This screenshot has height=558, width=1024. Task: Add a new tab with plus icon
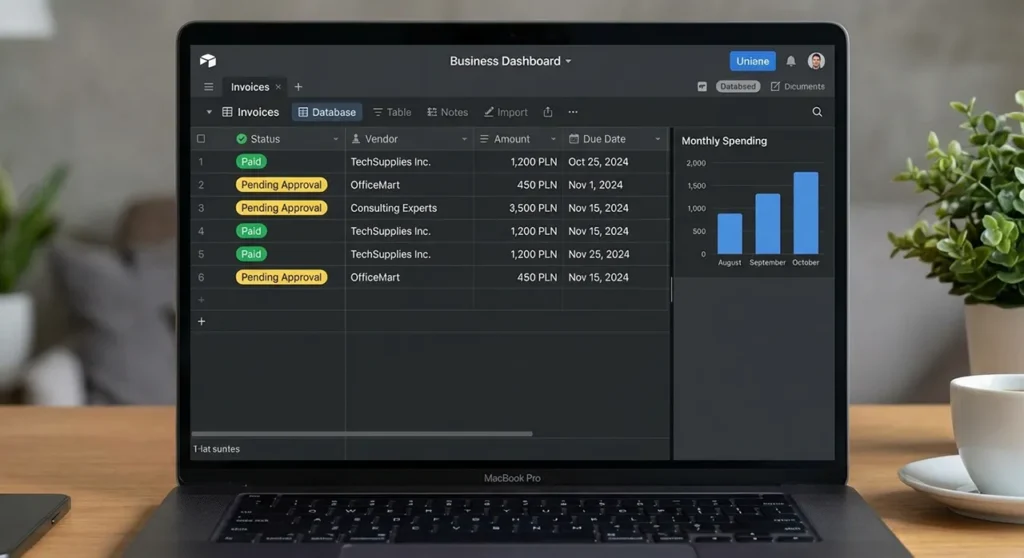pyautogui.click(x=298, y=87)
